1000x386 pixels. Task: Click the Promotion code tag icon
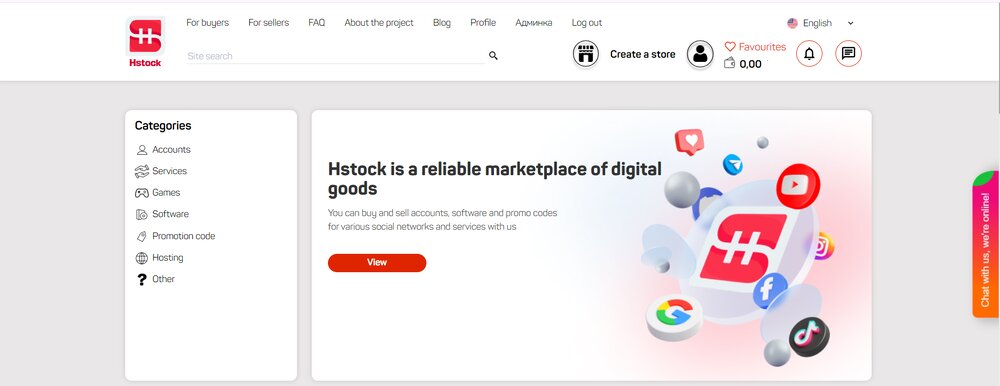click(142, 236)
